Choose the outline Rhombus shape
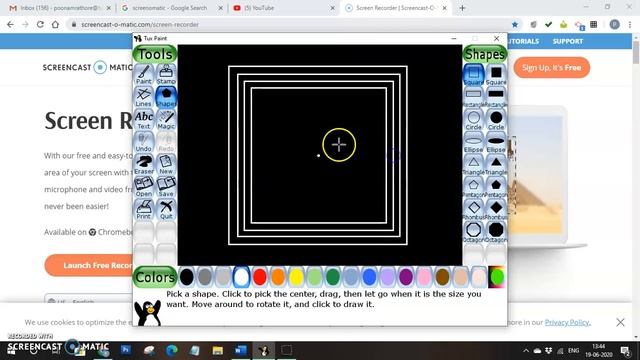Screen dimensions: 640x360 [x=473, y=209]
